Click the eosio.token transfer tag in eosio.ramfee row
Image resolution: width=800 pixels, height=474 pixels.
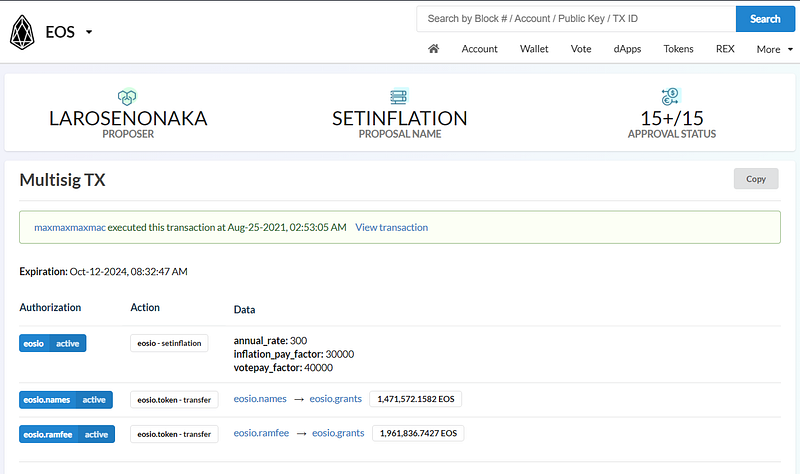(174, 434)
